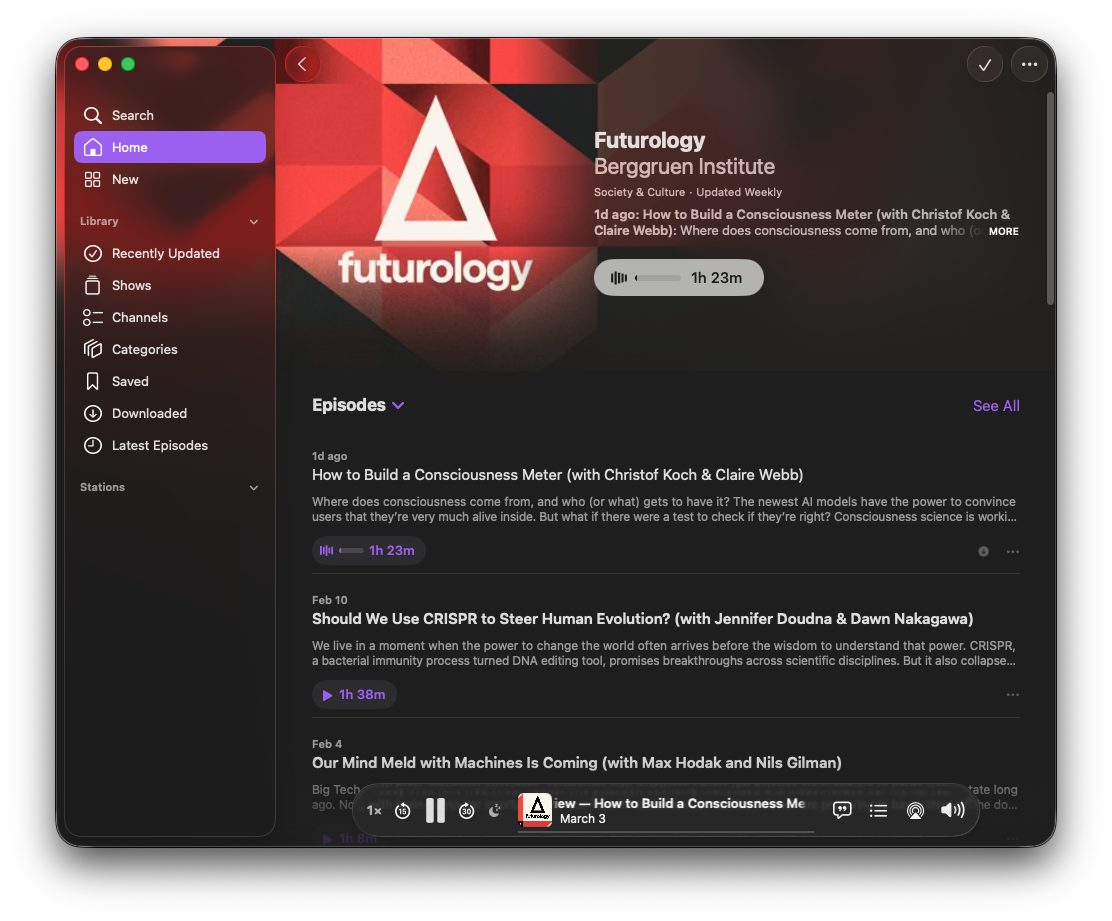The width and height of the screenshot is (1112, 921).
Task: Collapse the Stations section chevron
Action: click(254, 488)
